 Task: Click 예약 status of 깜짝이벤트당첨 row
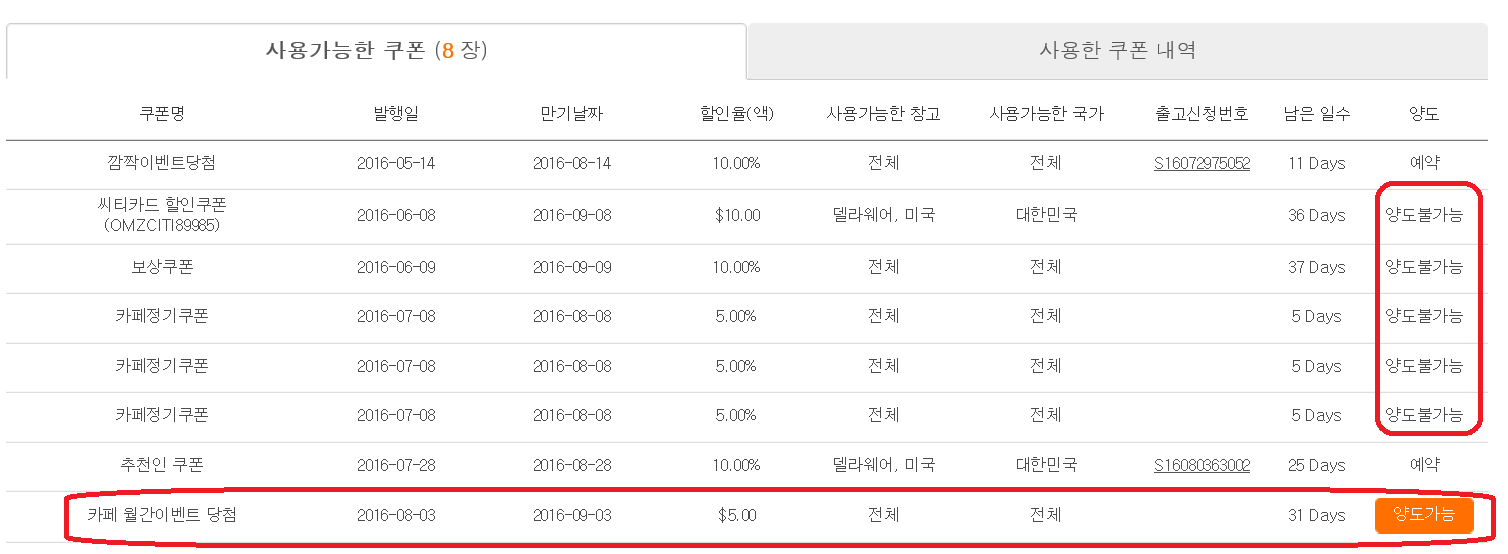1423,164
